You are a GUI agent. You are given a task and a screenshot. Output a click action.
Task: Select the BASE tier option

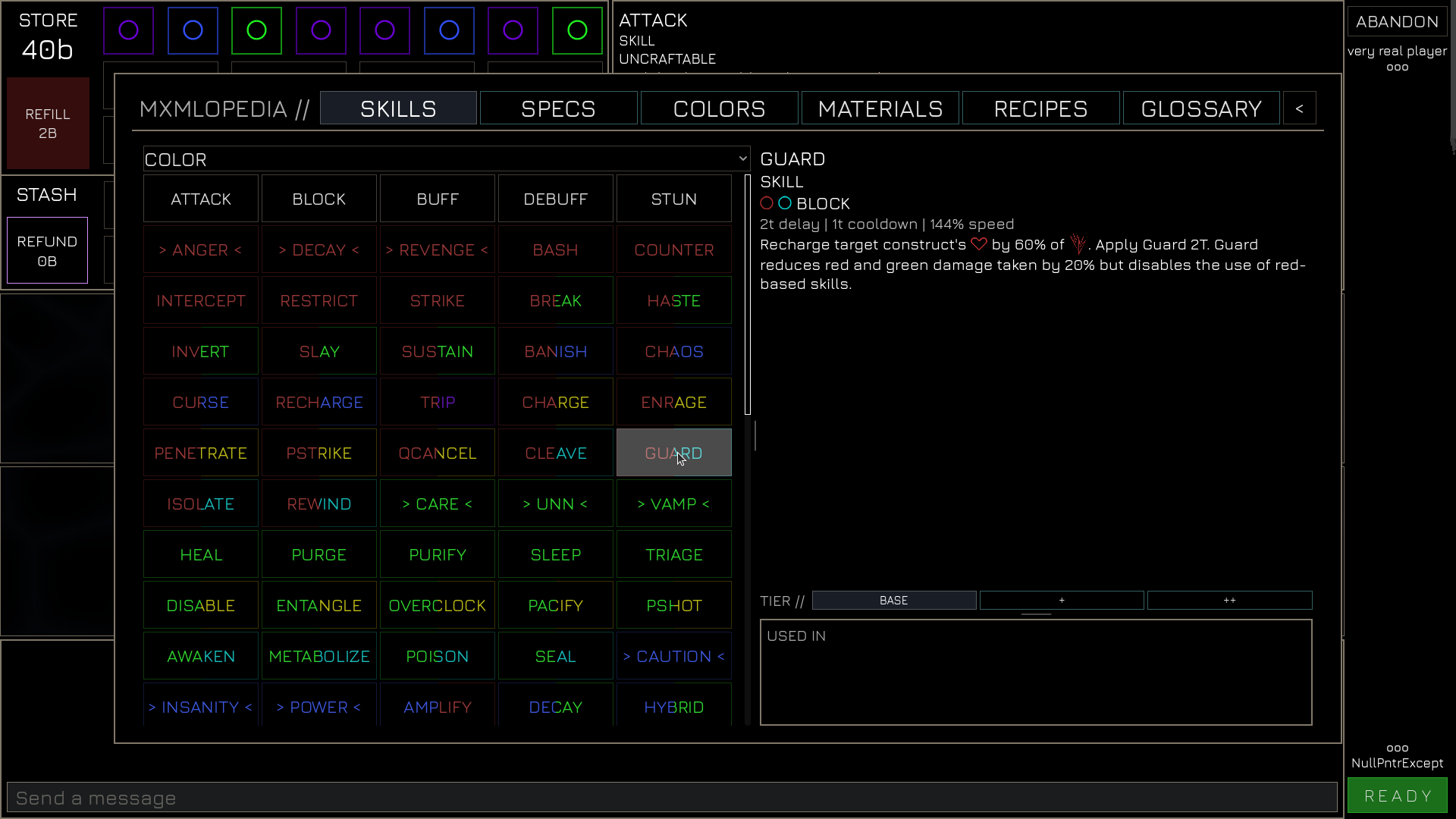pyautogui.click(x=893, y=600)
